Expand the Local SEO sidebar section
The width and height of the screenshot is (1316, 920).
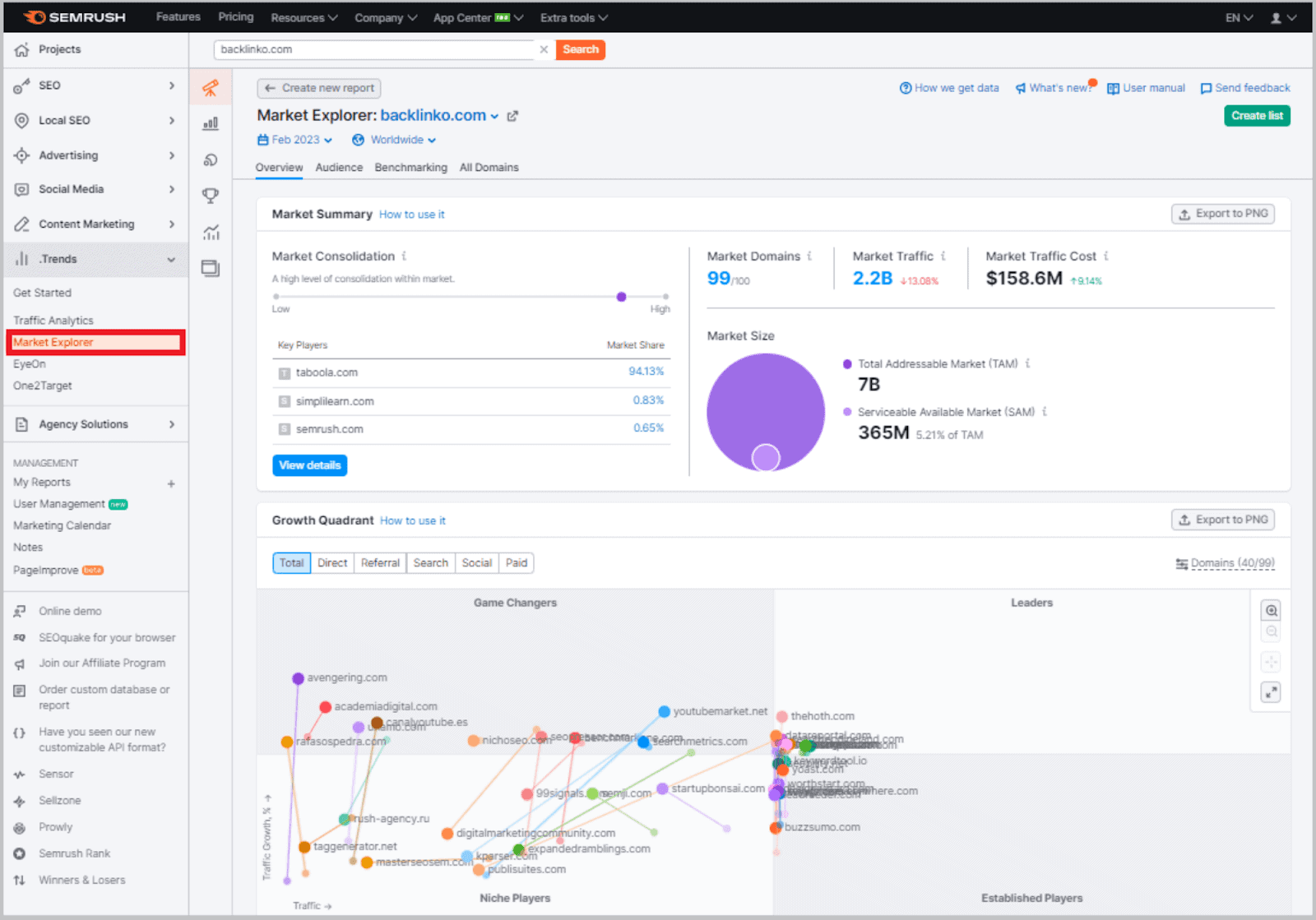click(x=95, y=120)
